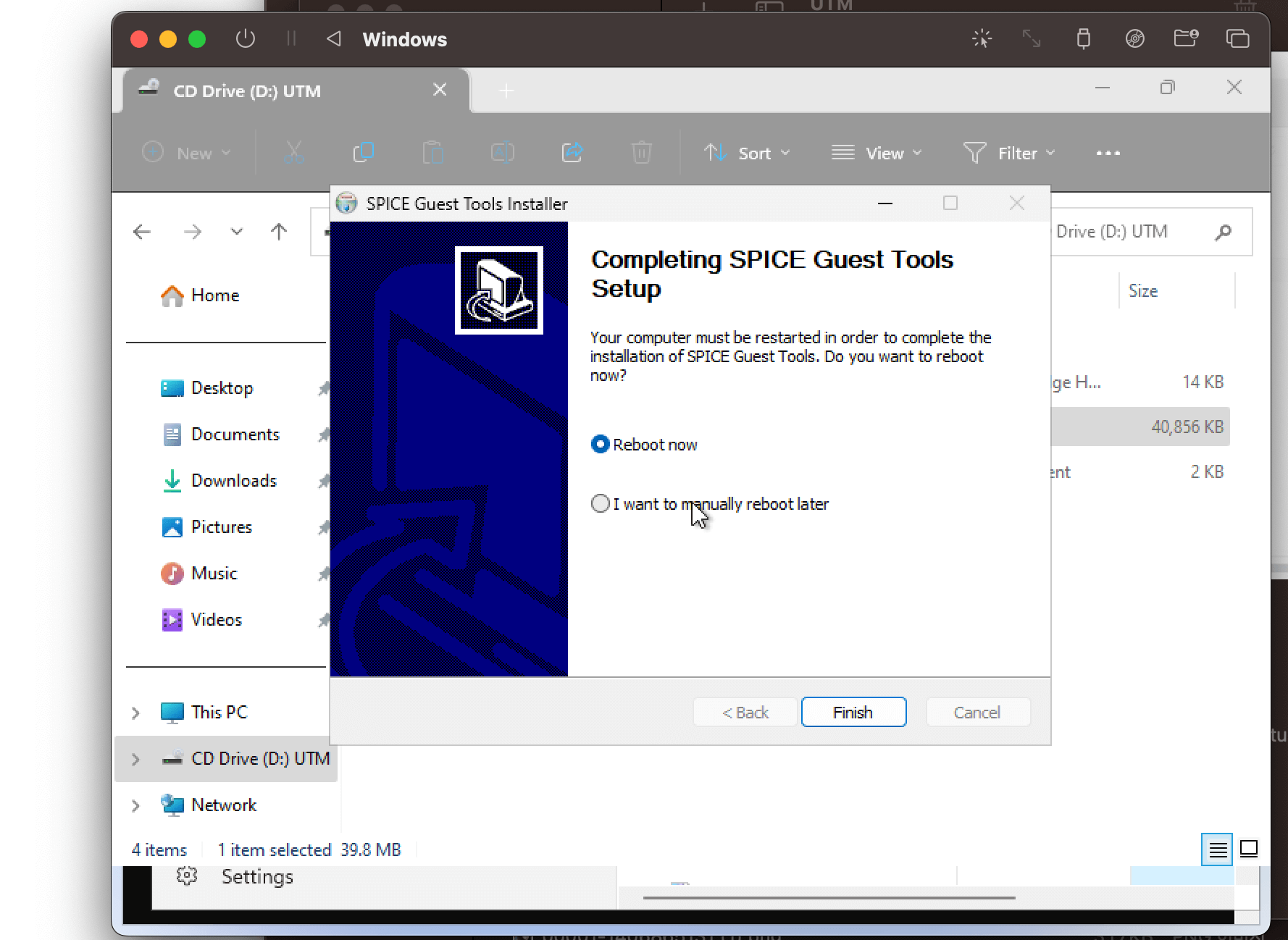Expand the This PC tree node
Image resolution: width=1288 pixels, height=940 pixels.
click(x=135, y=713)
